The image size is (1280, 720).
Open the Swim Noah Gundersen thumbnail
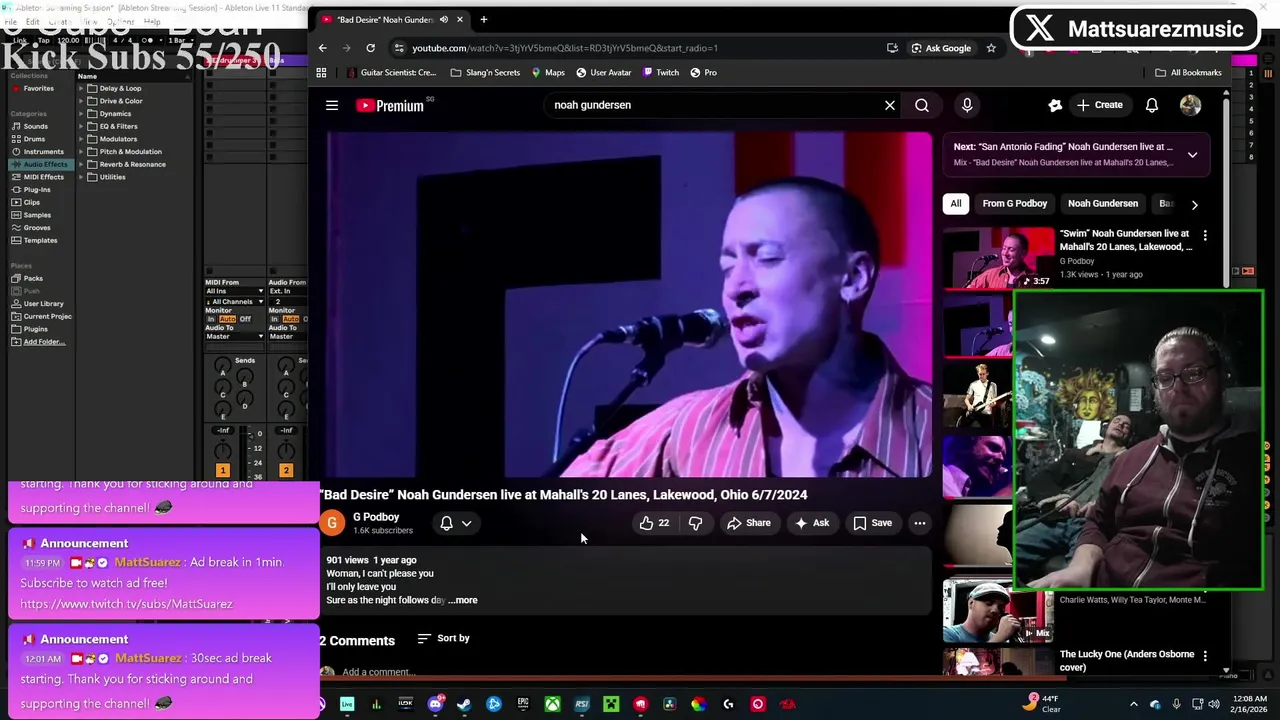998,258
